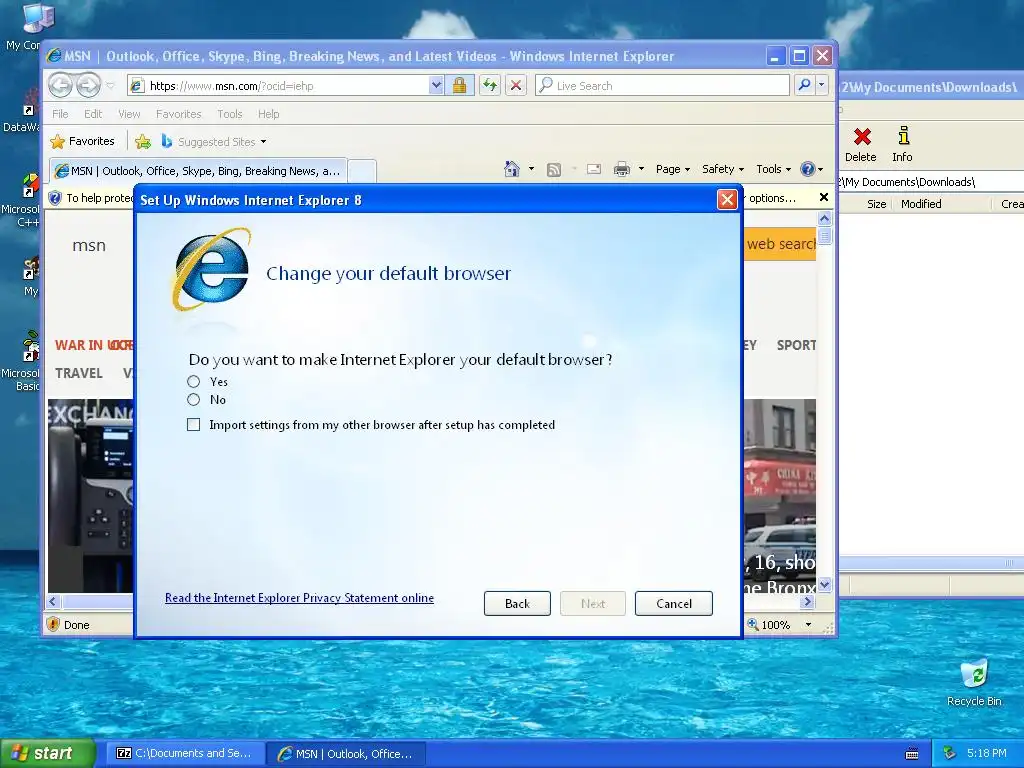Click the information bar help shield icon
This screenshot has height=768, width=1024.
click(x=56, y=197)
